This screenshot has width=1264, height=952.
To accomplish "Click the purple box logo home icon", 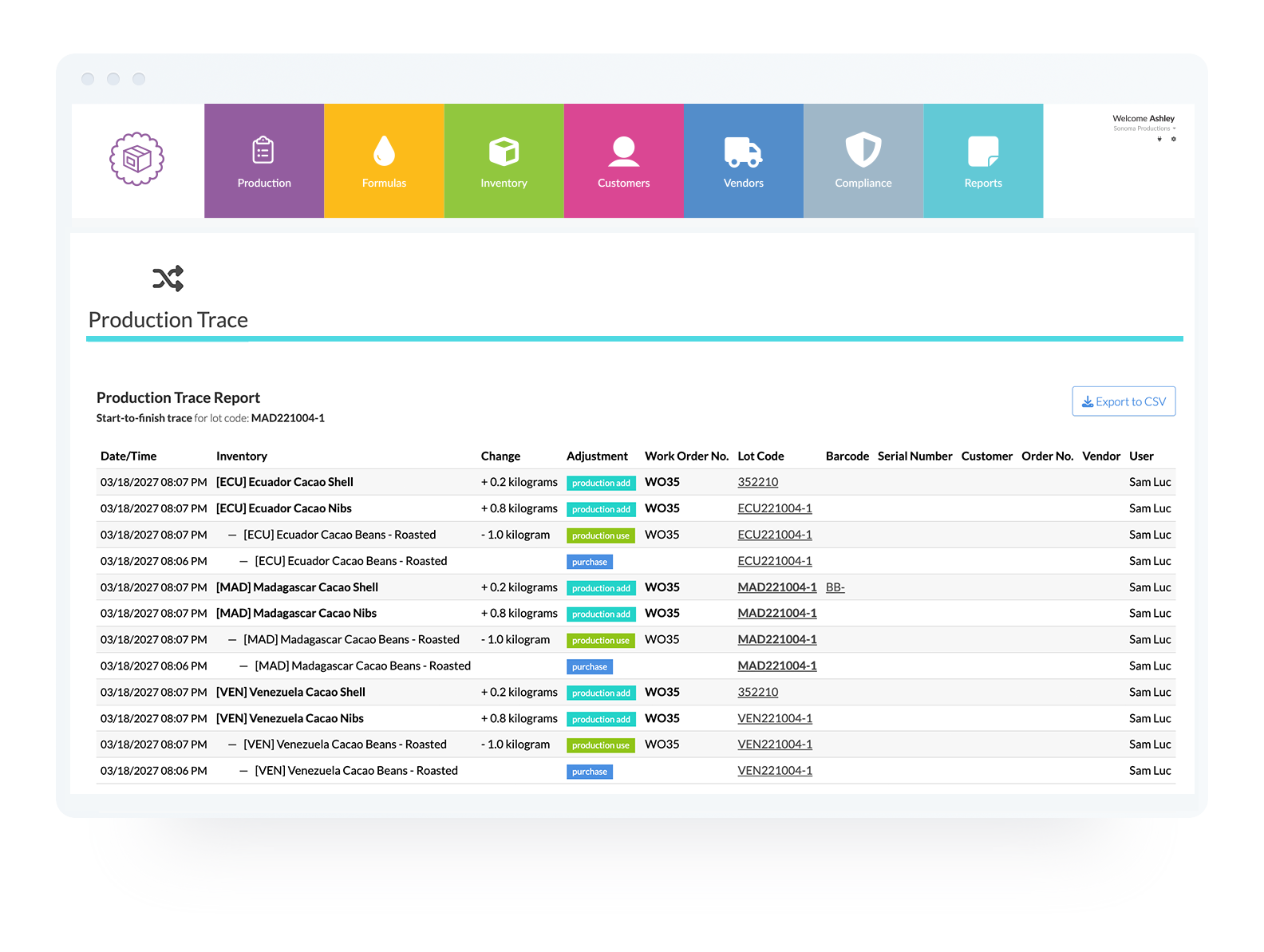I will tap(136, 159).
